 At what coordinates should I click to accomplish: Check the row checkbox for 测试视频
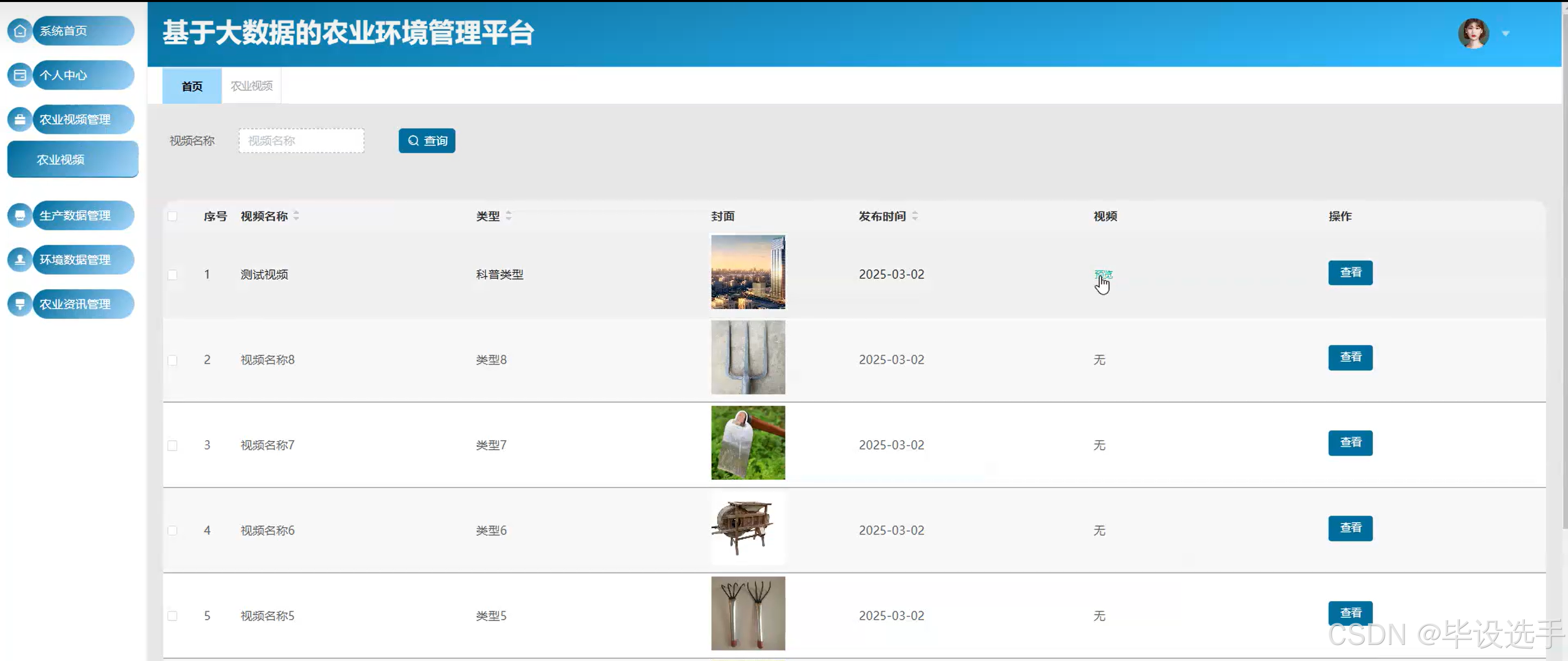tap(172, 275)
